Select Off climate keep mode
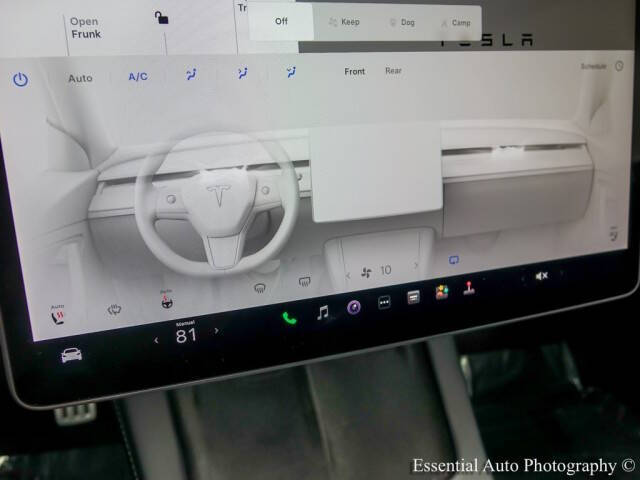640x480 pixels. (x=281, y=21)
